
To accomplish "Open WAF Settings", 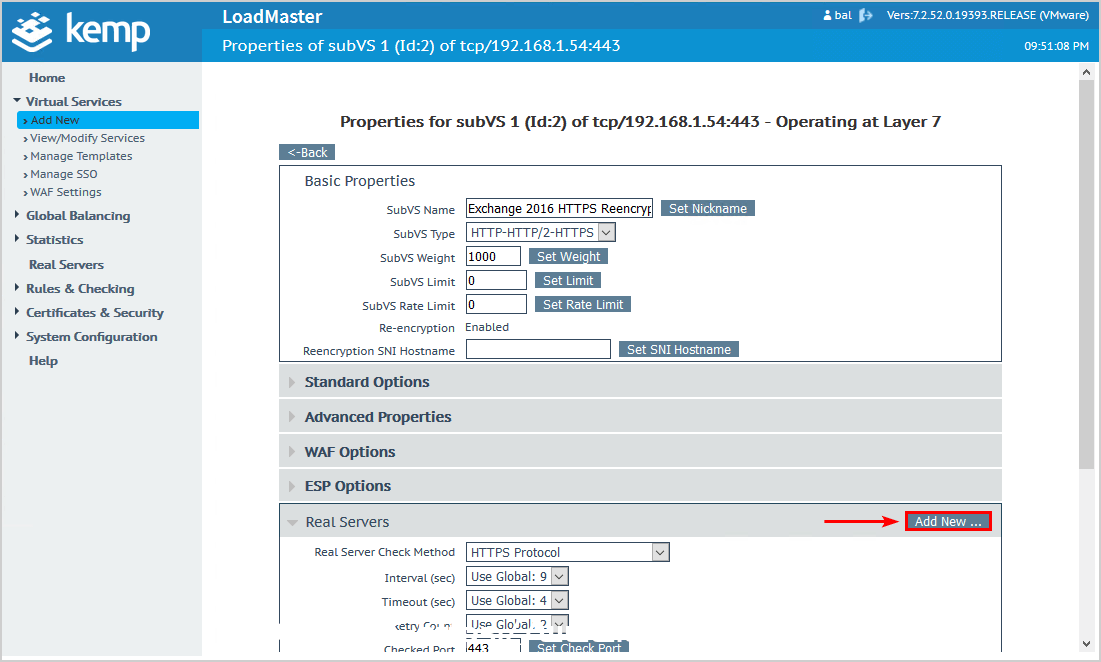I will pos(65,192).
